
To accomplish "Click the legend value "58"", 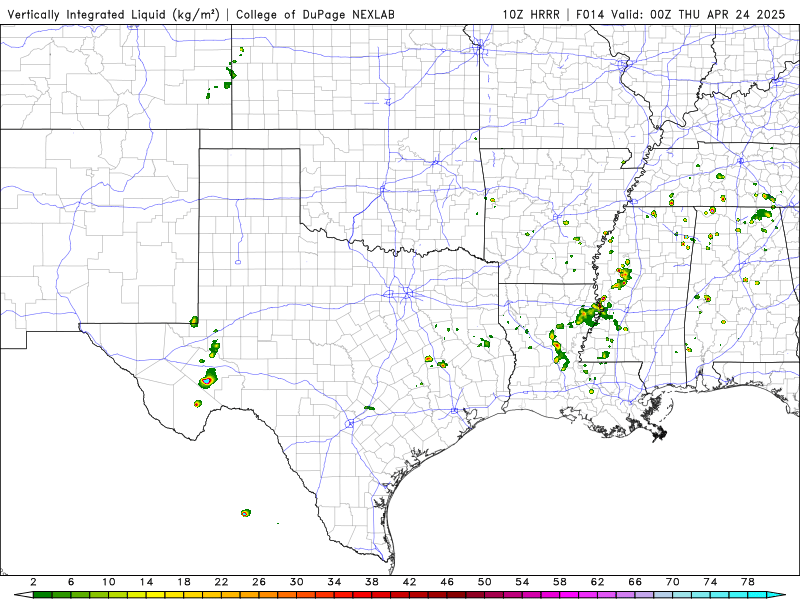I will (560, 582).
